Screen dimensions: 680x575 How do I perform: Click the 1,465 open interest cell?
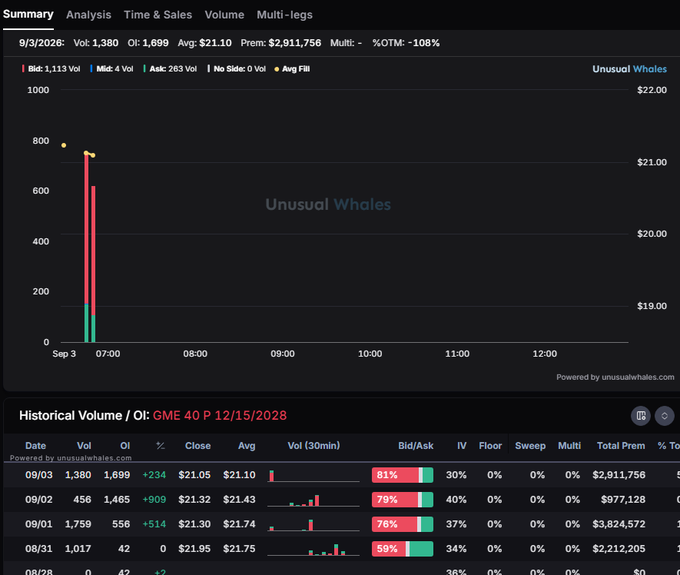[x=117, y=500]
